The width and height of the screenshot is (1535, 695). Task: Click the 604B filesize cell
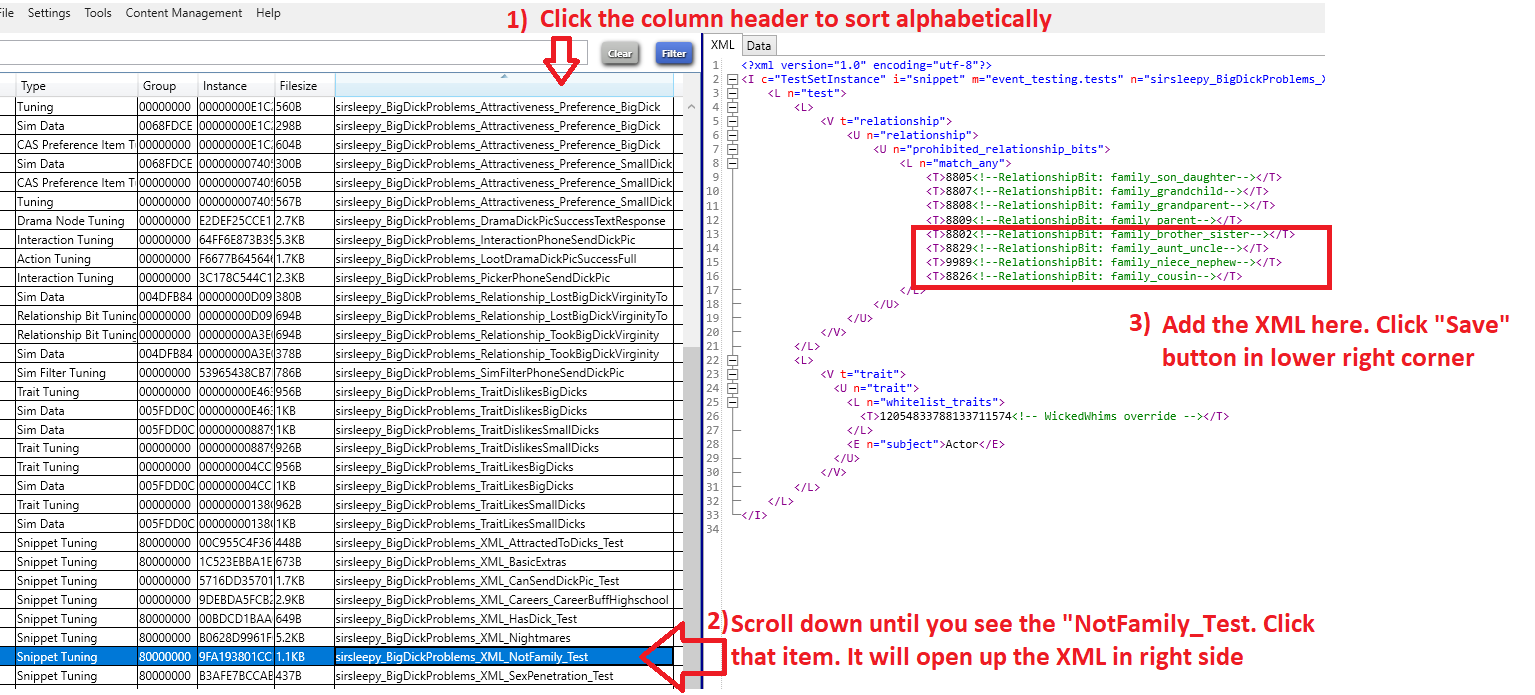click(304, 145)
